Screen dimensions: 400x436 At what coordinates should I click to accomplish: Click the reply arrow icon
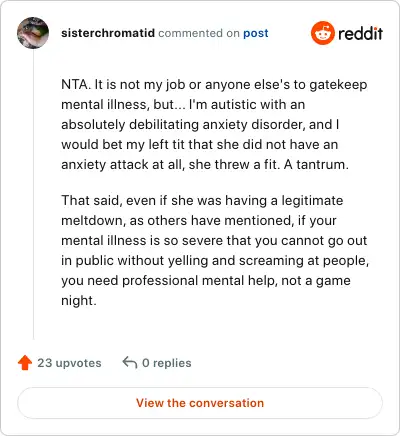click(130, 362)
